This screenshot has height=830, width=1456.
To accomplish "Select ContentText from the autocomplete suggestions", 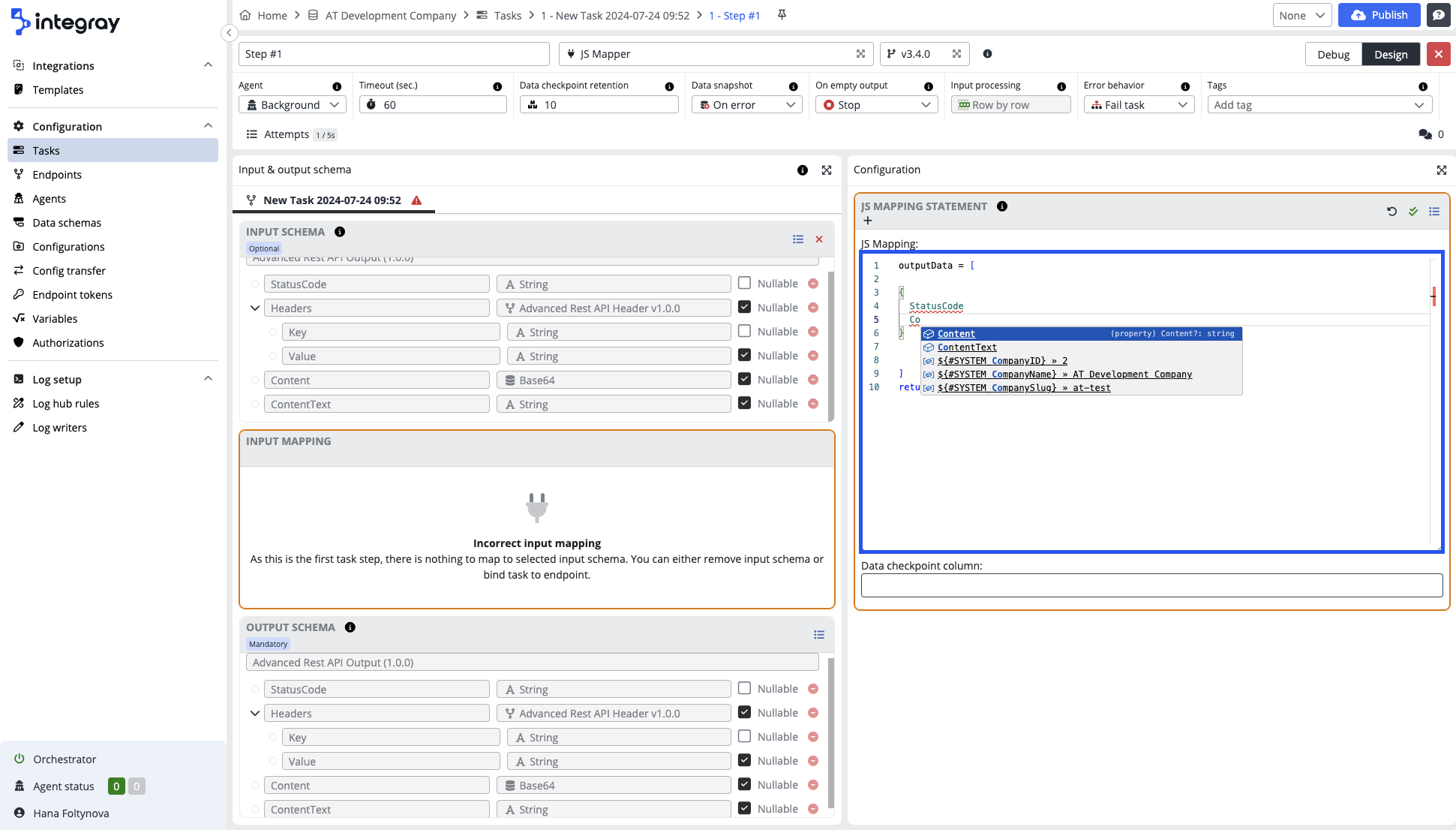I will point(967,347).
